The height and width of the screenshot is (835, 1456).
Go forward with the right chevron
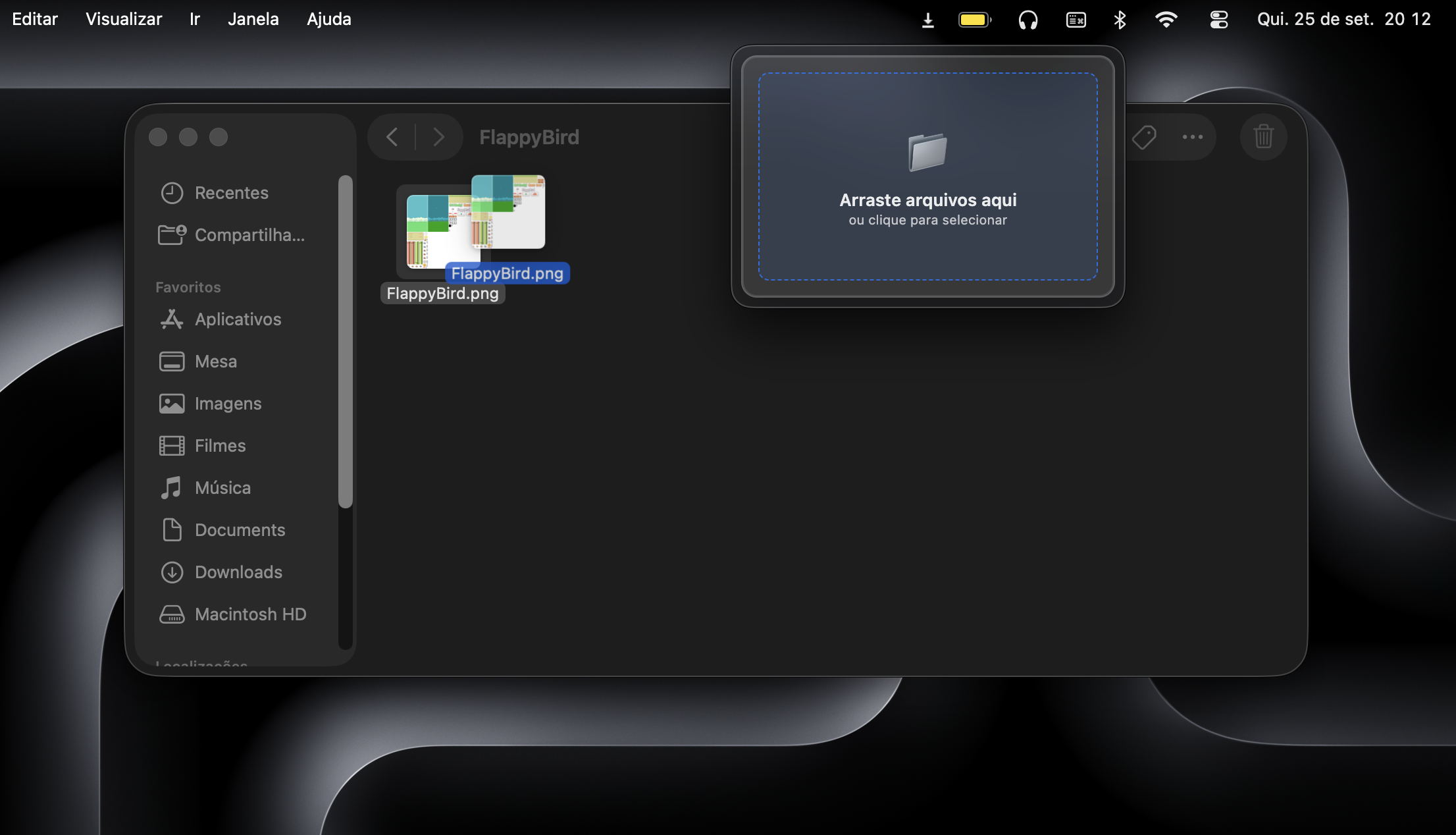(x=438, y=137)
